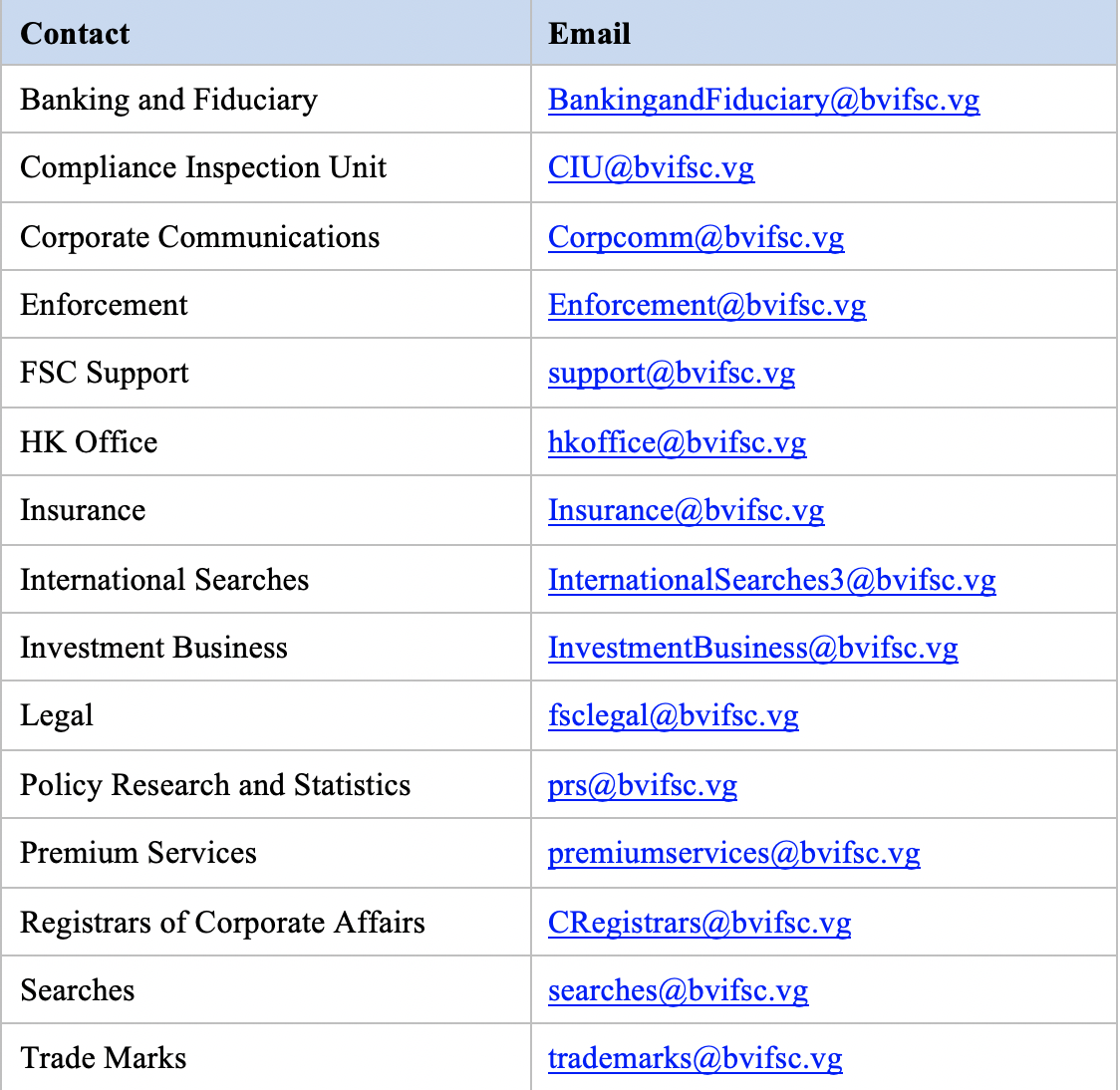Click the Contact column header
The image size is (1120, 1090).
(x=75, y=34)
